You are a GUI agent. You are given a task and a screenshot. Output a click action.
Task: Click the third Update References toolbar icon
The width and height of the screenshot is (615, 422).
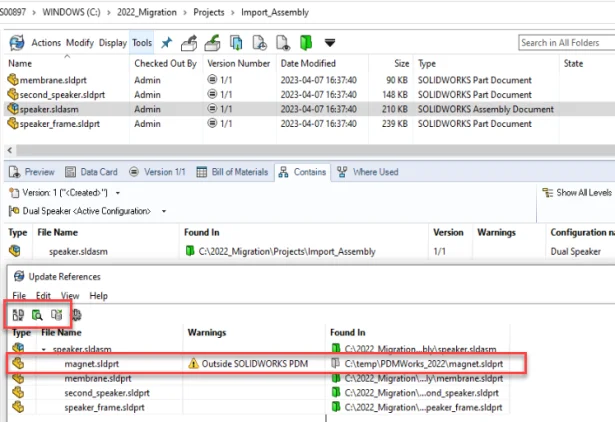point(56,314)
